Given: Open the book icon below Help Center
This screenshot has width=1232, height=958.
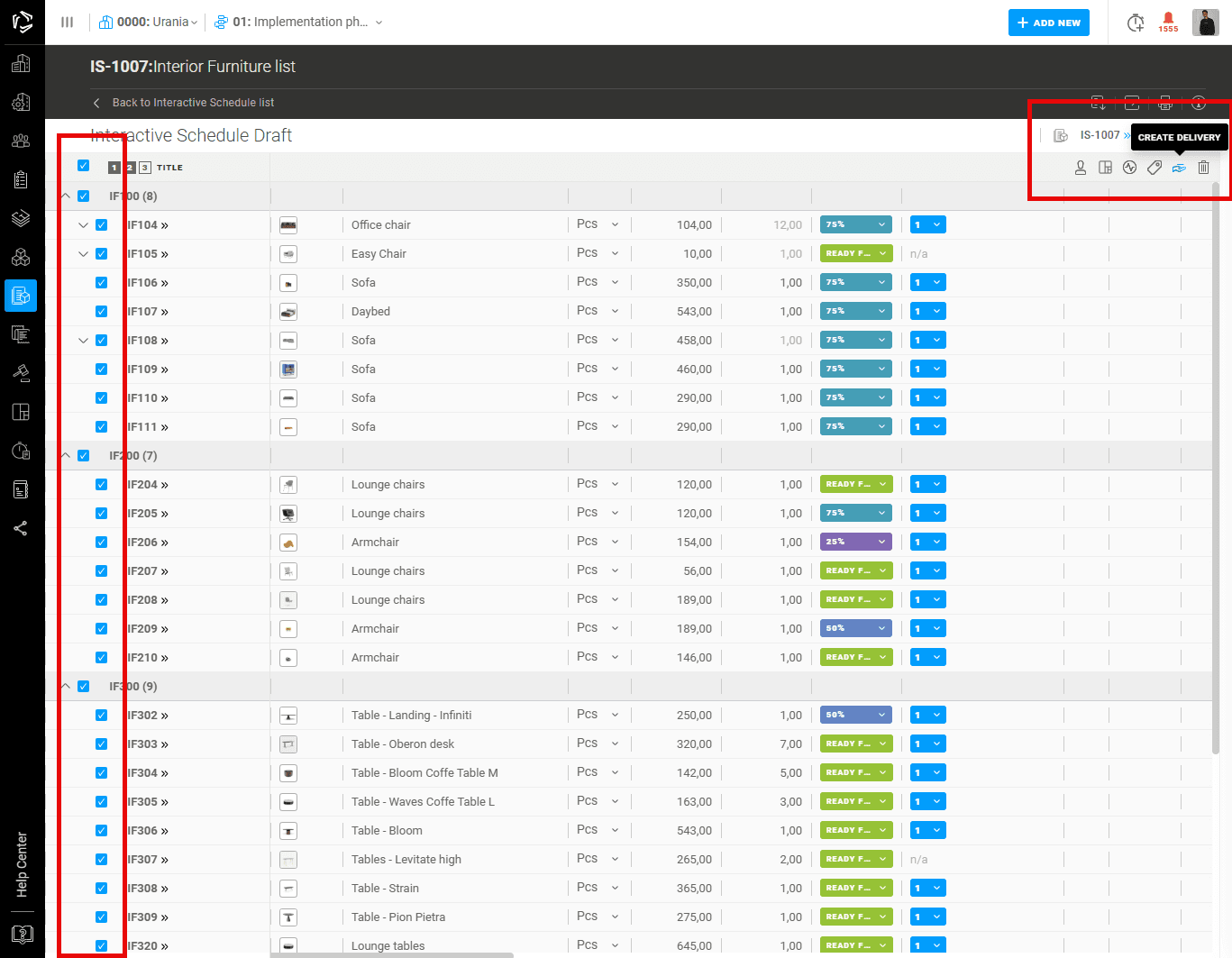Looking at the screenshot, I should [22, 934].
